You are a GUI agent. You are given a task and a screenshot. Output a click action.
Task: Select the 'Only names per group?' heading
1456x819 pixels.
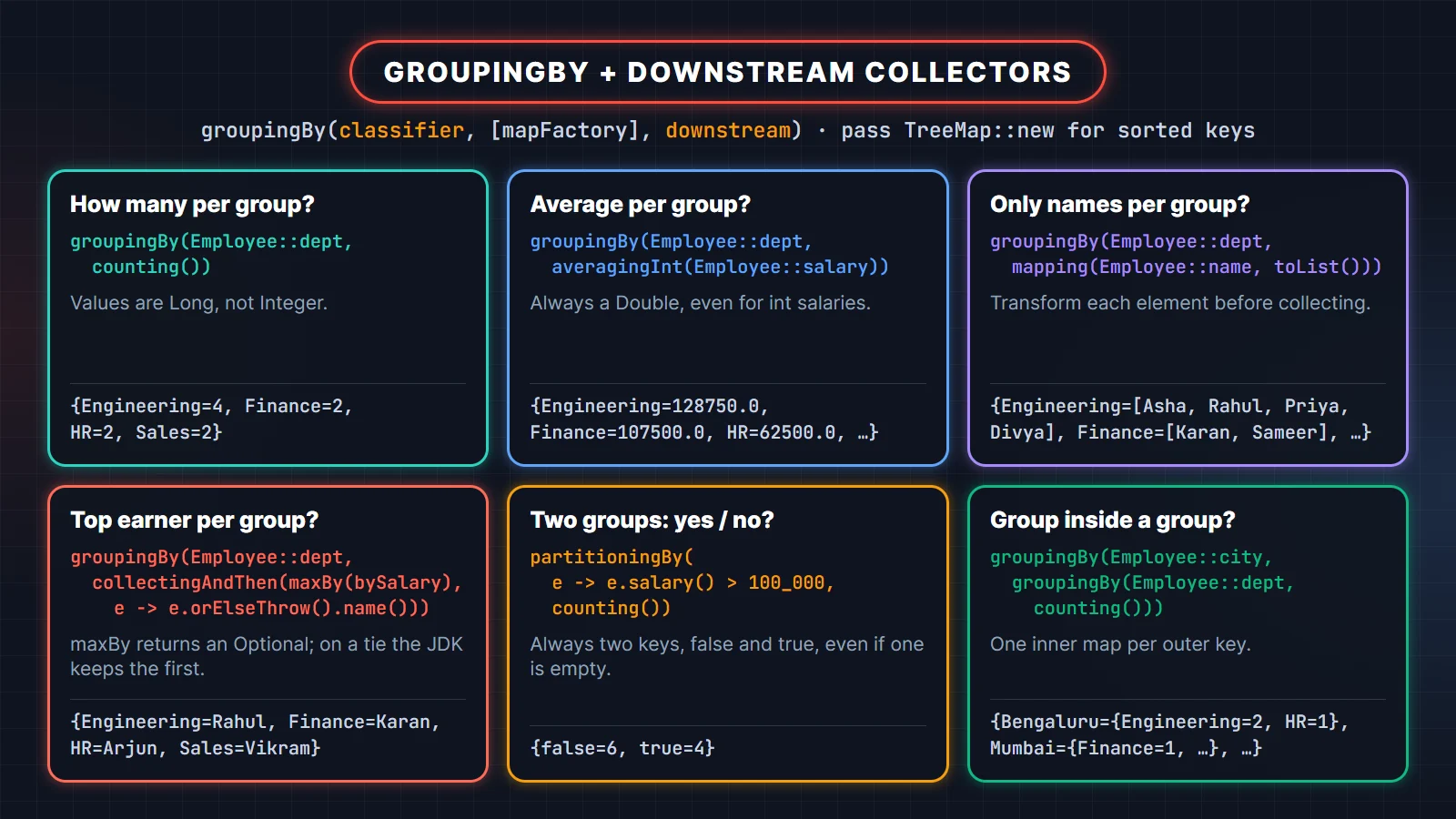pyautogui.click(x=1119, y=205)
